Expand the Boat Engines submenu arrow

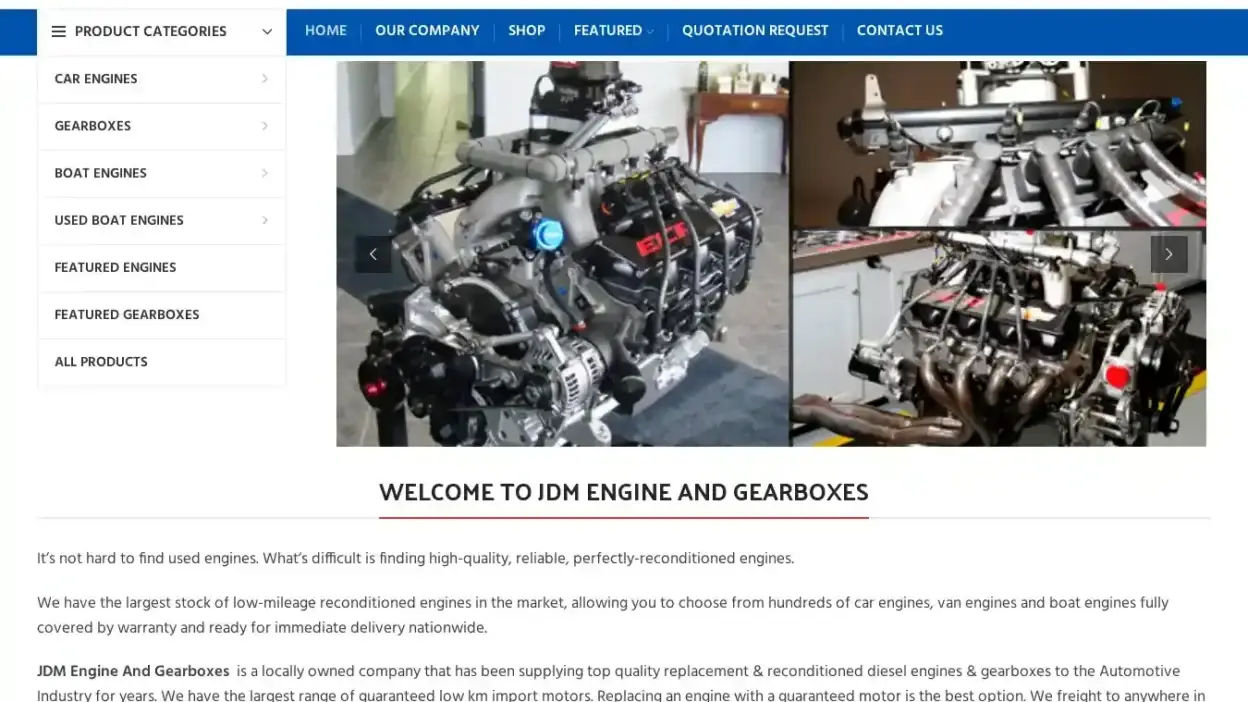[x=265, y=173]
